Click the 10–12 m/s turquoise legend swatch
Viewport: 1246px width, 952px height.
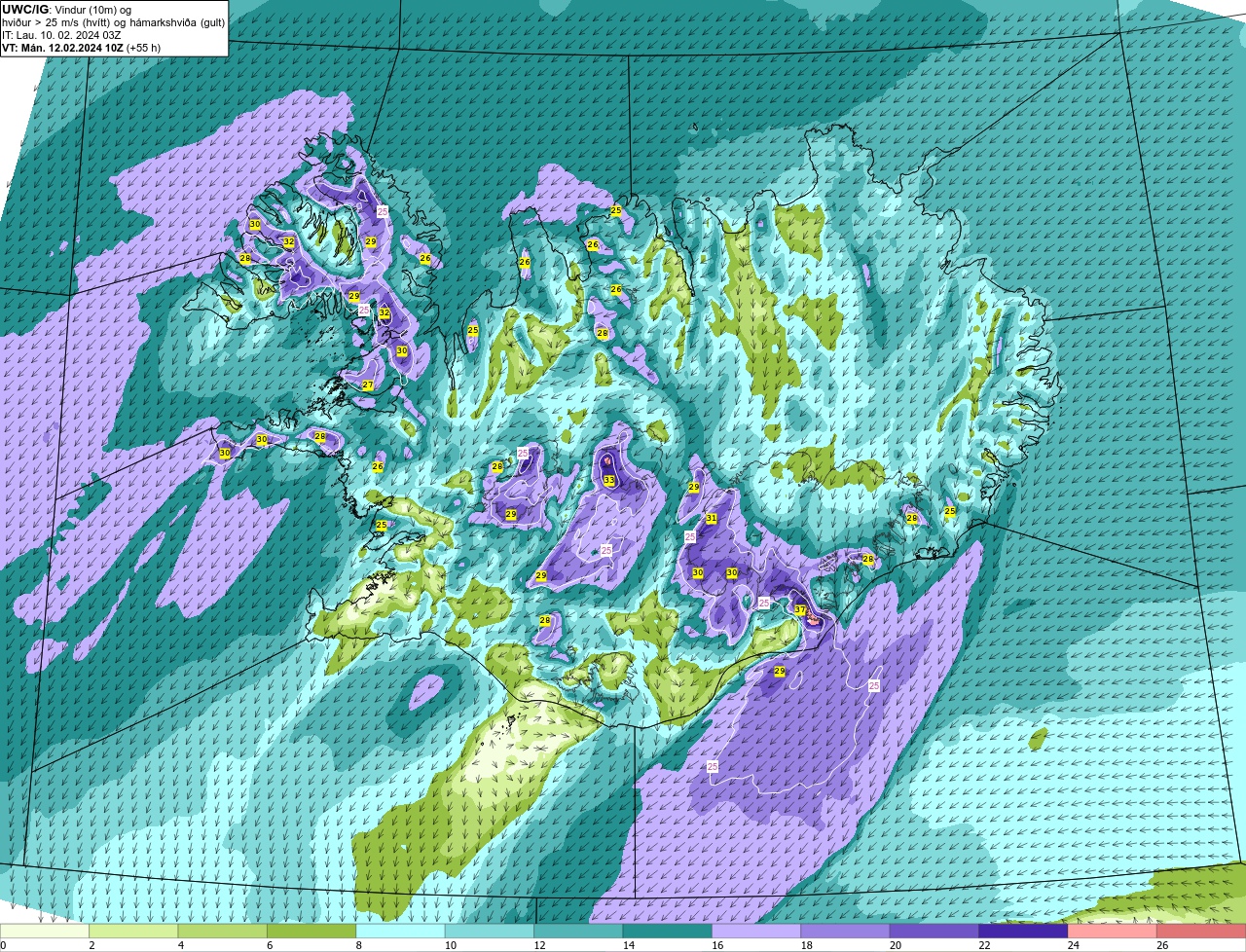490,931
